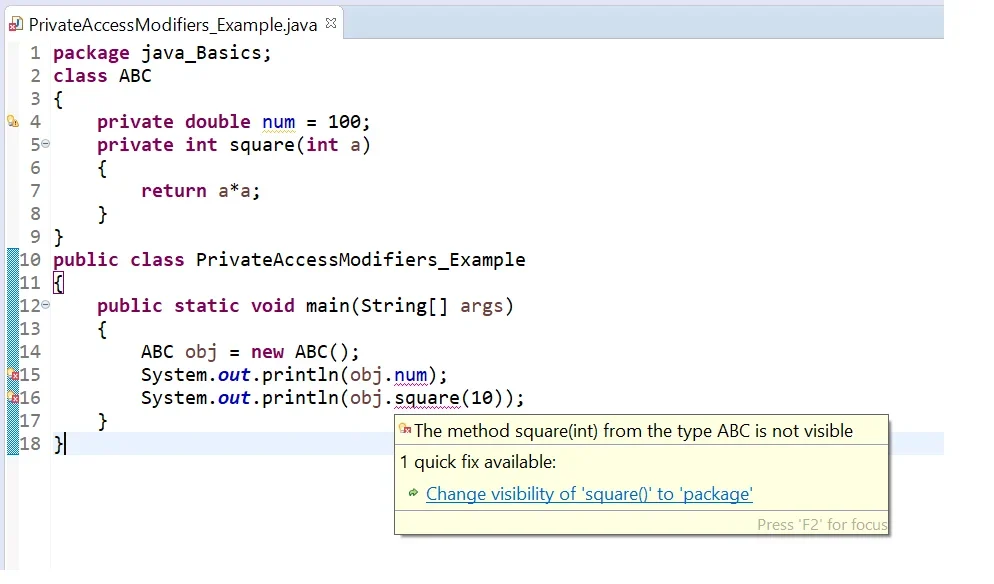Click 'a*a' expression on line 7

[x=235, y=191]
